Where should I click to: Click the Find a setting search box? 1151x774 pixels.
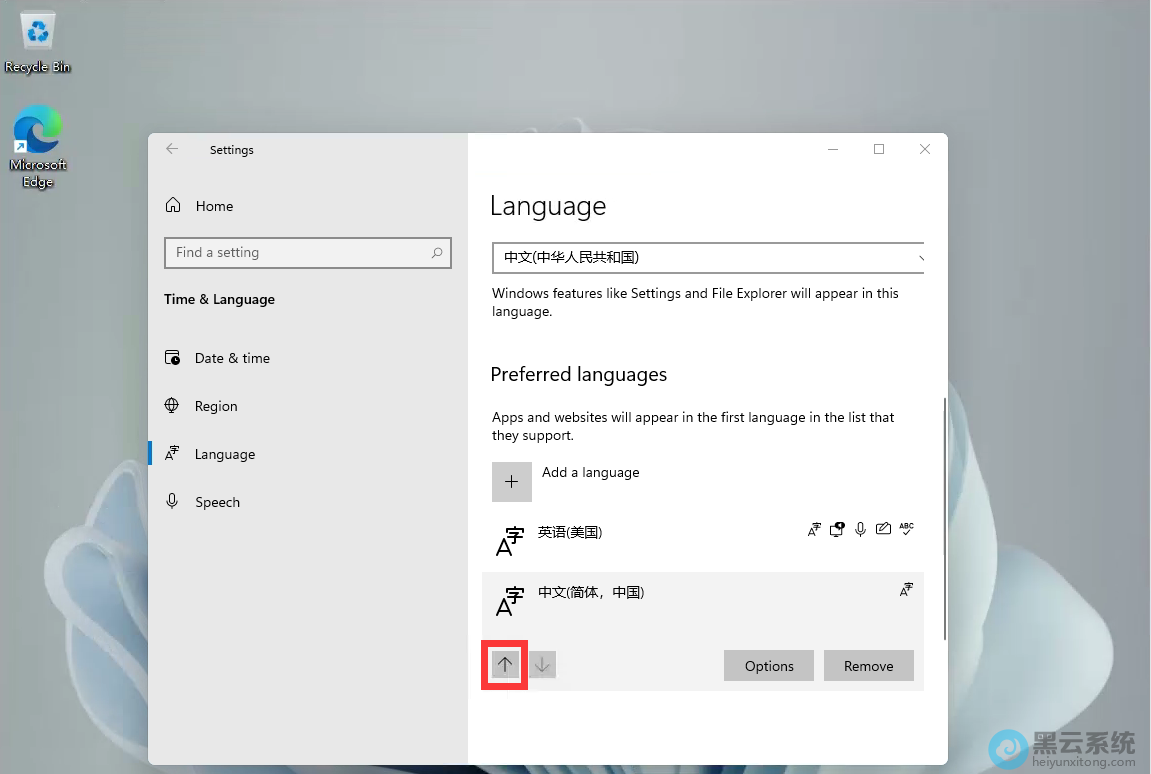pos(298,253)
